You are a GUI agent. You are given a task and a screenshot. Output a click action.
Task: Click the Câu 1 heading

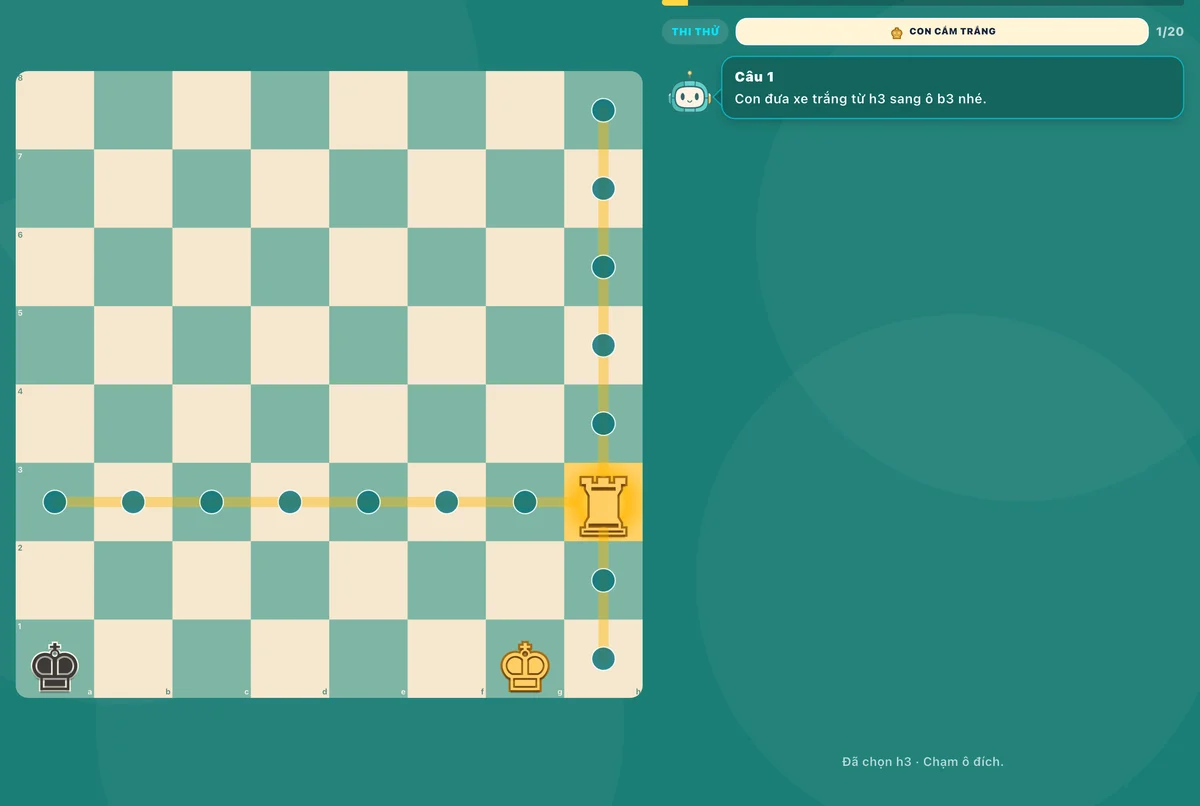tap(754, 77)
